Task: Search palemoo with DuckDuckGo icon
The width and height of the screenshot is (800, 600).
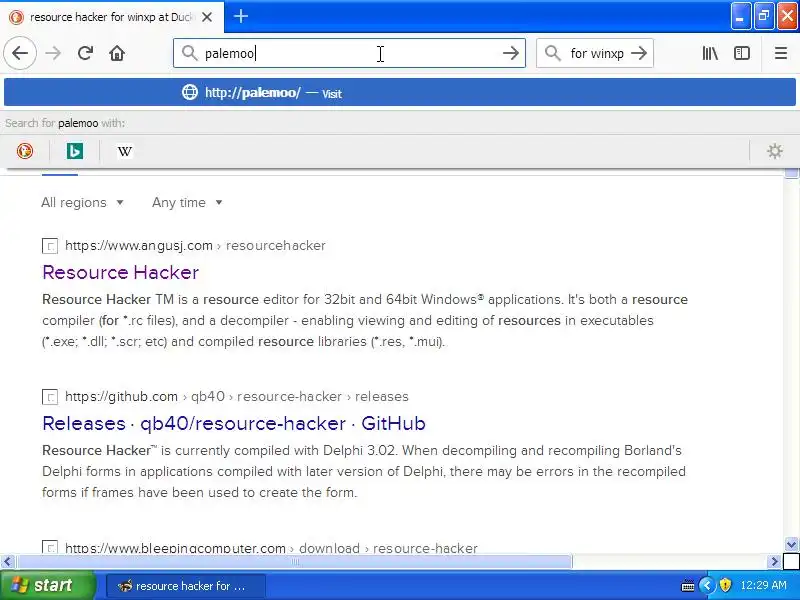Action: point(24,151)
